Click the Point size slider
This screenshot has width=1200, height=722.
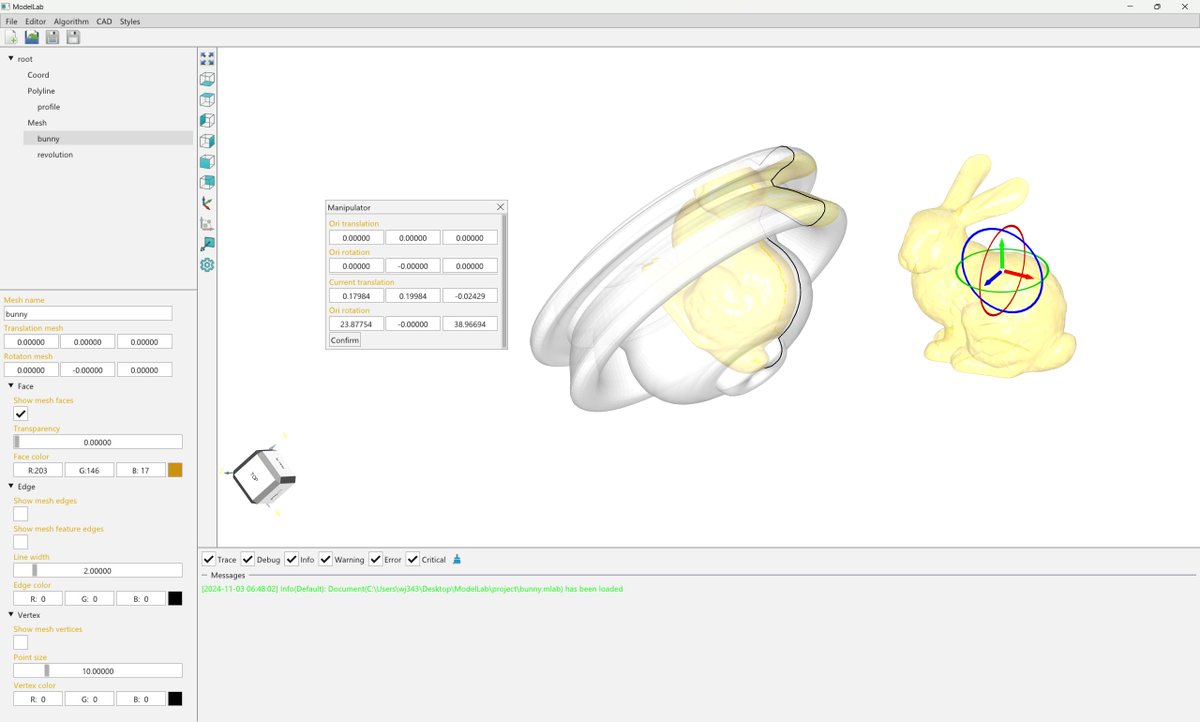click(x=97, y=670)
